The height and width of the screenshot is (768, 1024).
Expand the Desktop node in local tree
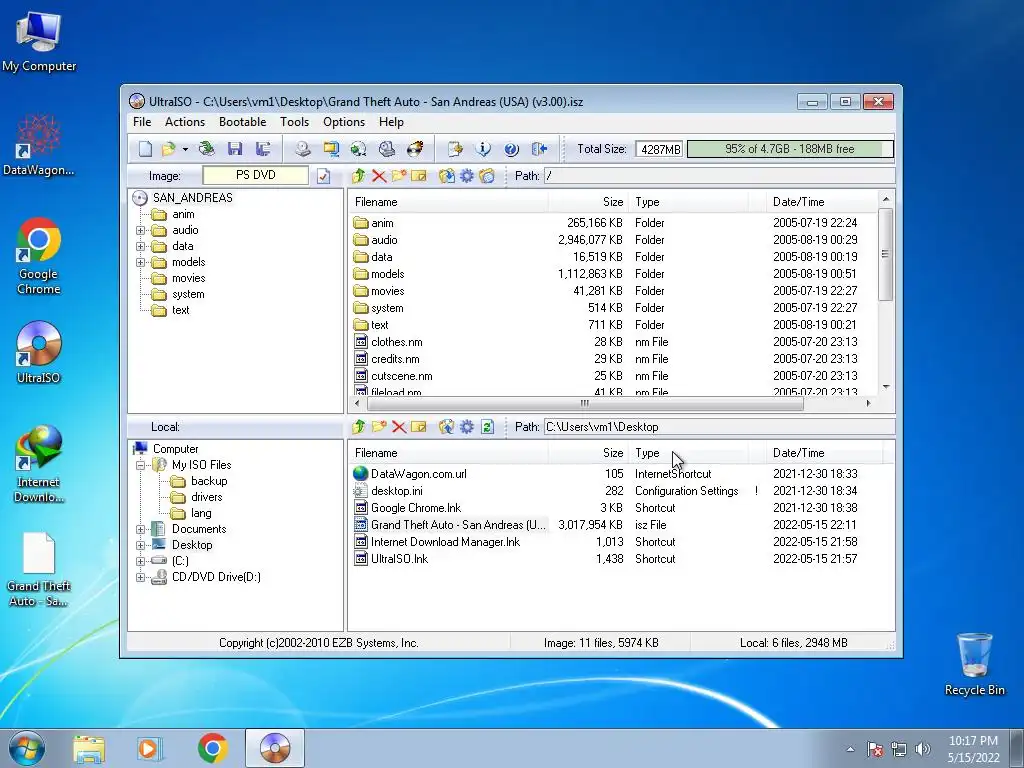[140, 545]
